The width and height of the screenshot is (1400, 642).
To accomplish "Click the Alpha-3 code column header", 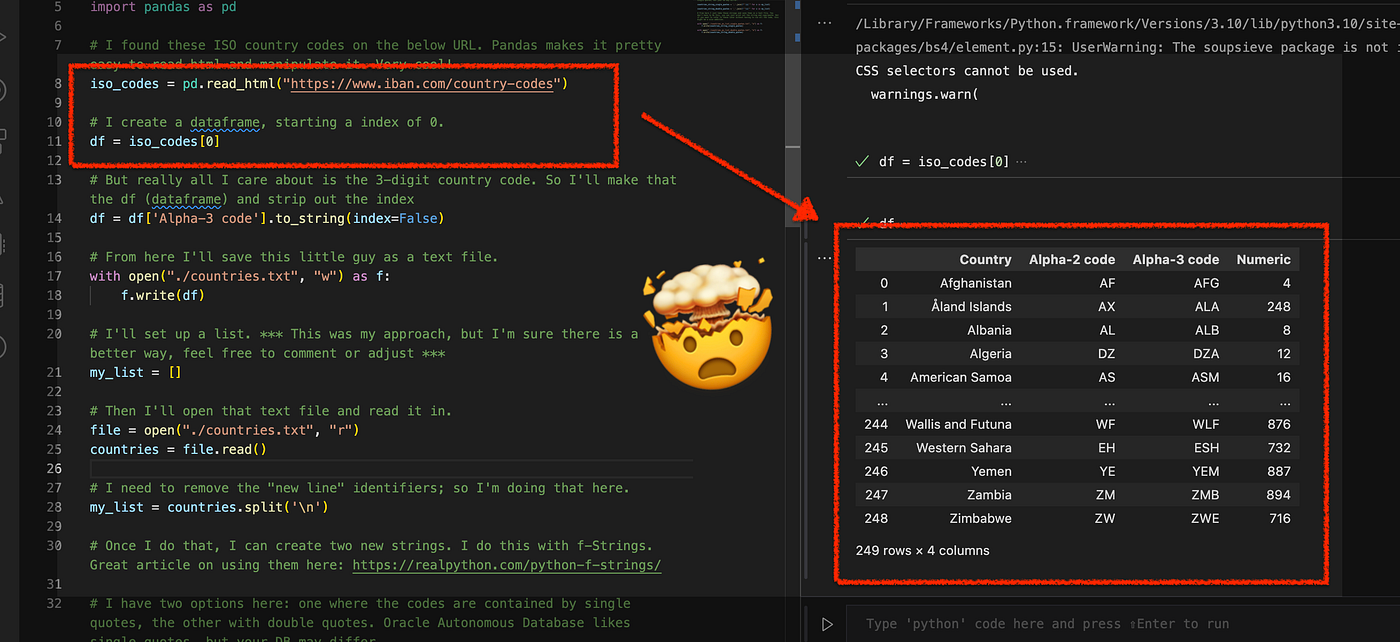I will tap(1176, 259).
